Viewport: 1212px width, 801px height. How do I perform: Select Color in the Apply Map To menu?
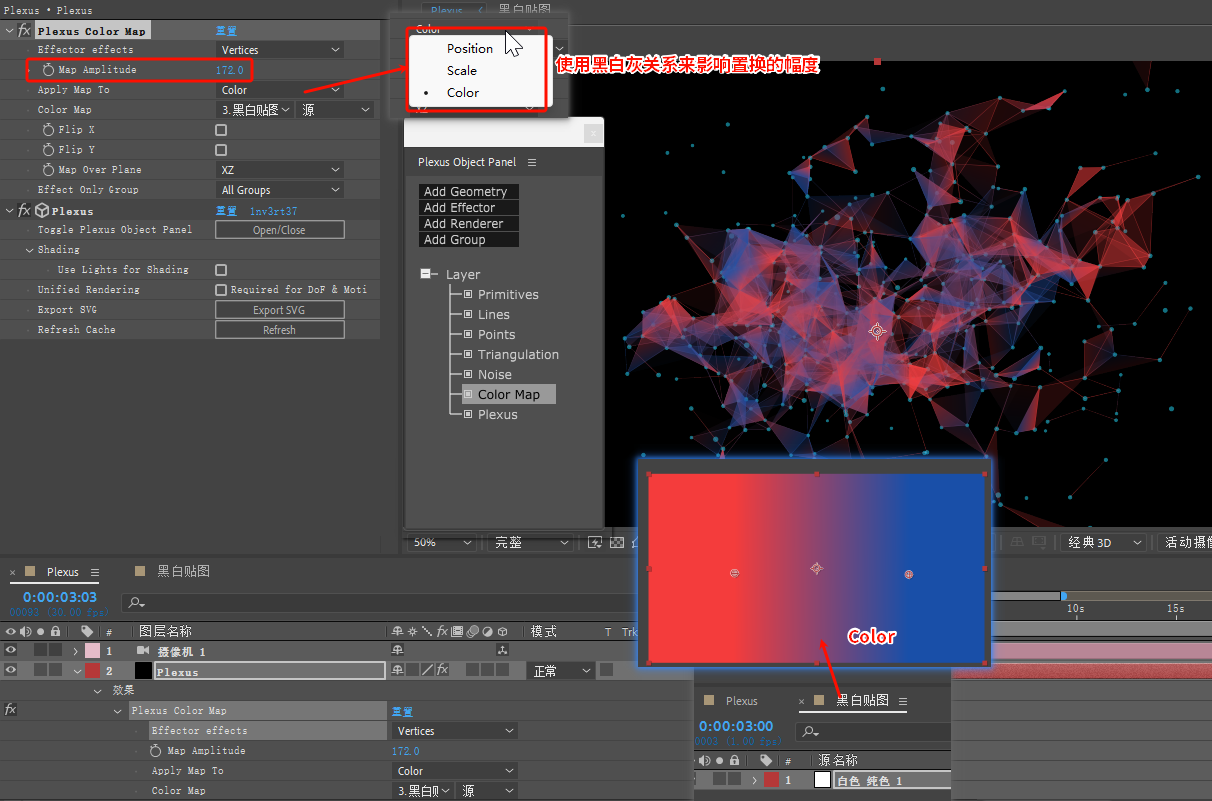click(463, 92)
